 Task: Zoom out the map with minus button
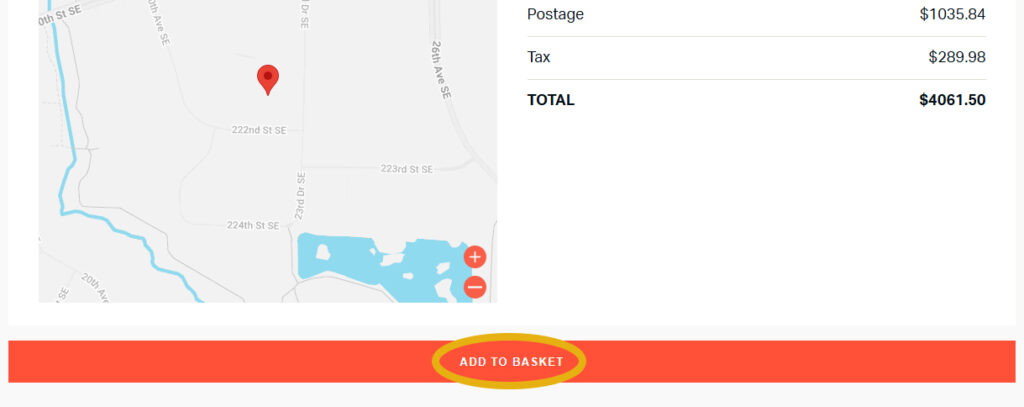click(475, 287)
